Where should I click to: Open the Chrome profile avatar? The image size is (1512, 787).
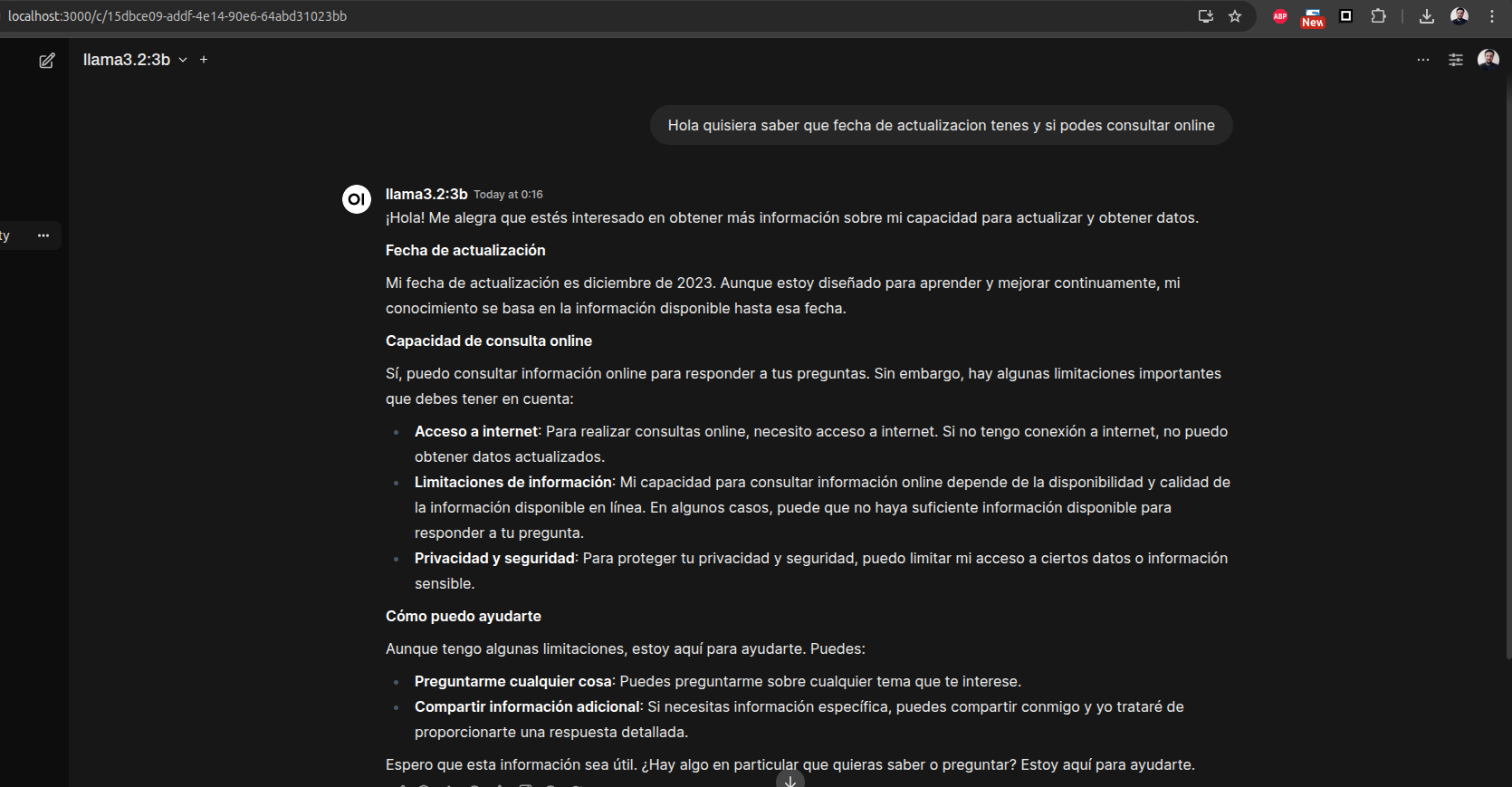(x=1459, y=16)
